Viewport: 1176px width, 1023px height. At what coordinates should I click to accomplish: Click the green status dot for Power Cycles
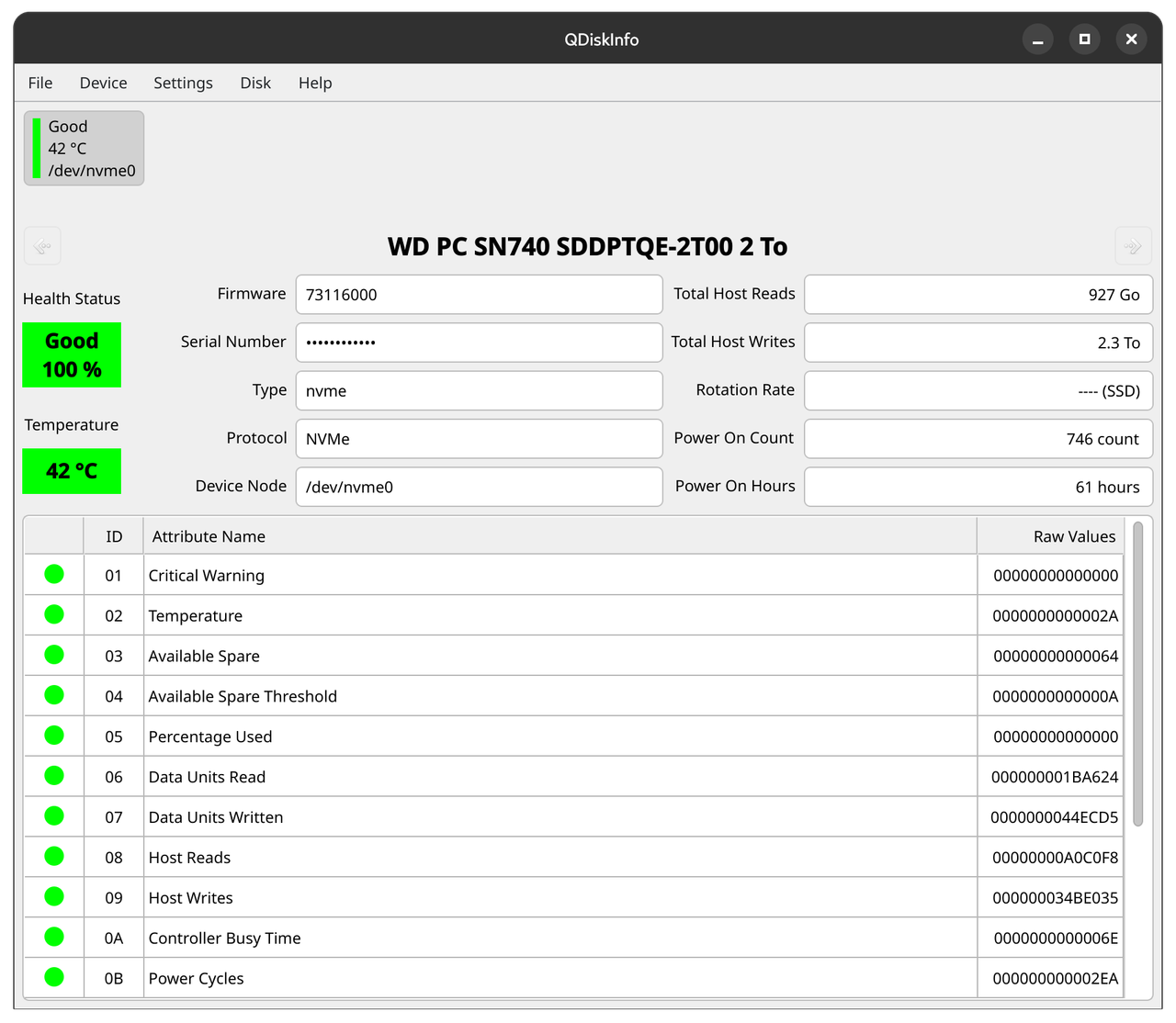pos(54,977)
